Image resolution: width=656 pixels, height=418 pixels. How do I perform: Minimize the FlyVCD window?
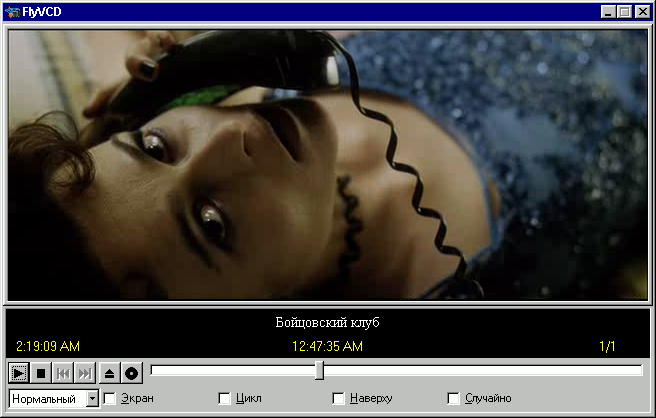[x=608, y=12]
